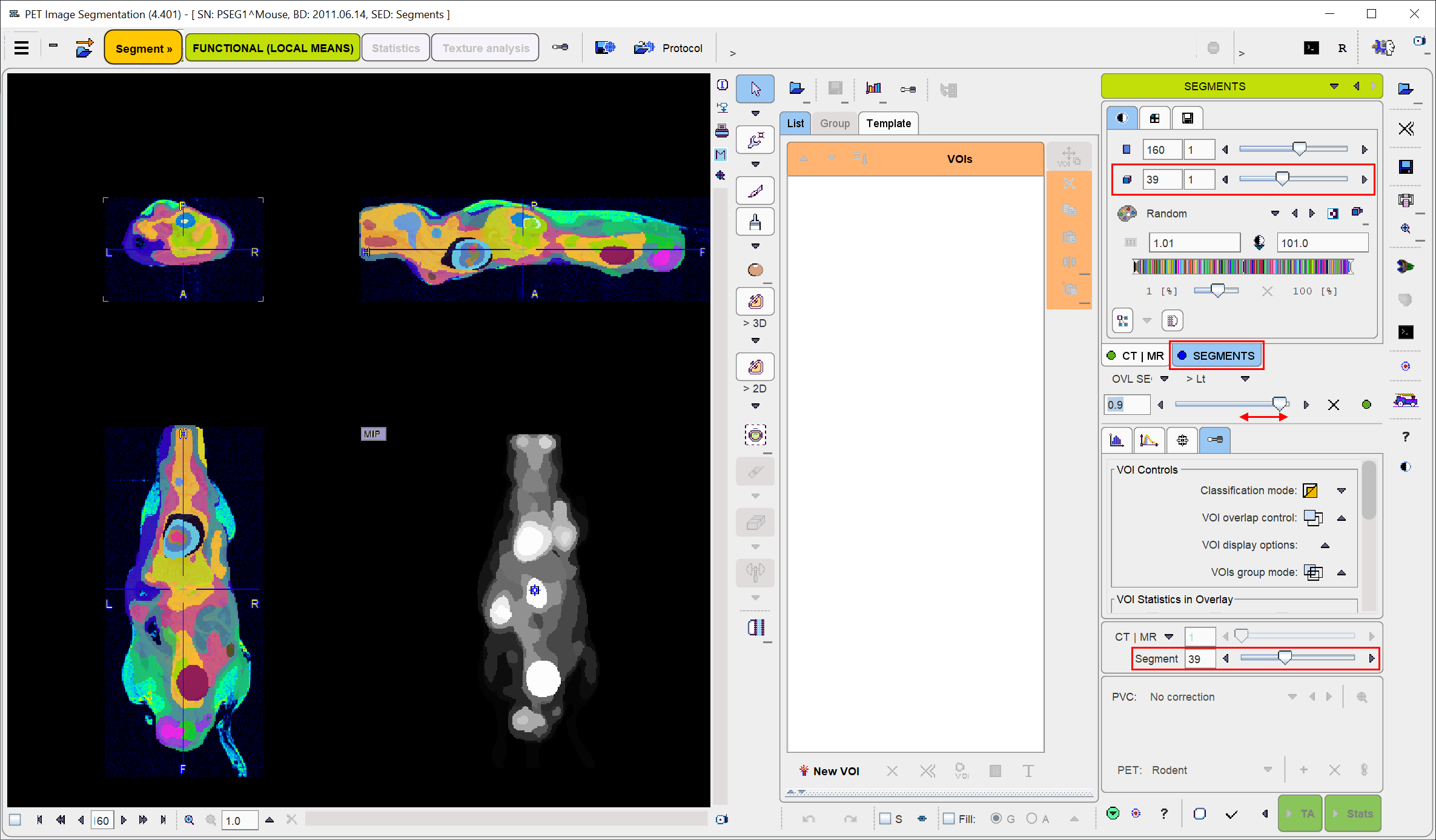Choose the sphere object VOI tool
1436x840 pixels.
coord(755,270)
